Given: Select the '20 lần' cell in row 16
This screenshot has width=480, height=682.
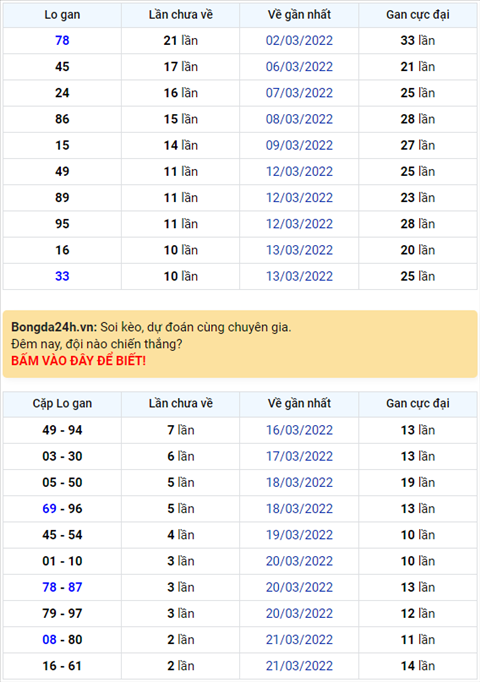Looking at the screenshot, I should (x=418, y=250).
